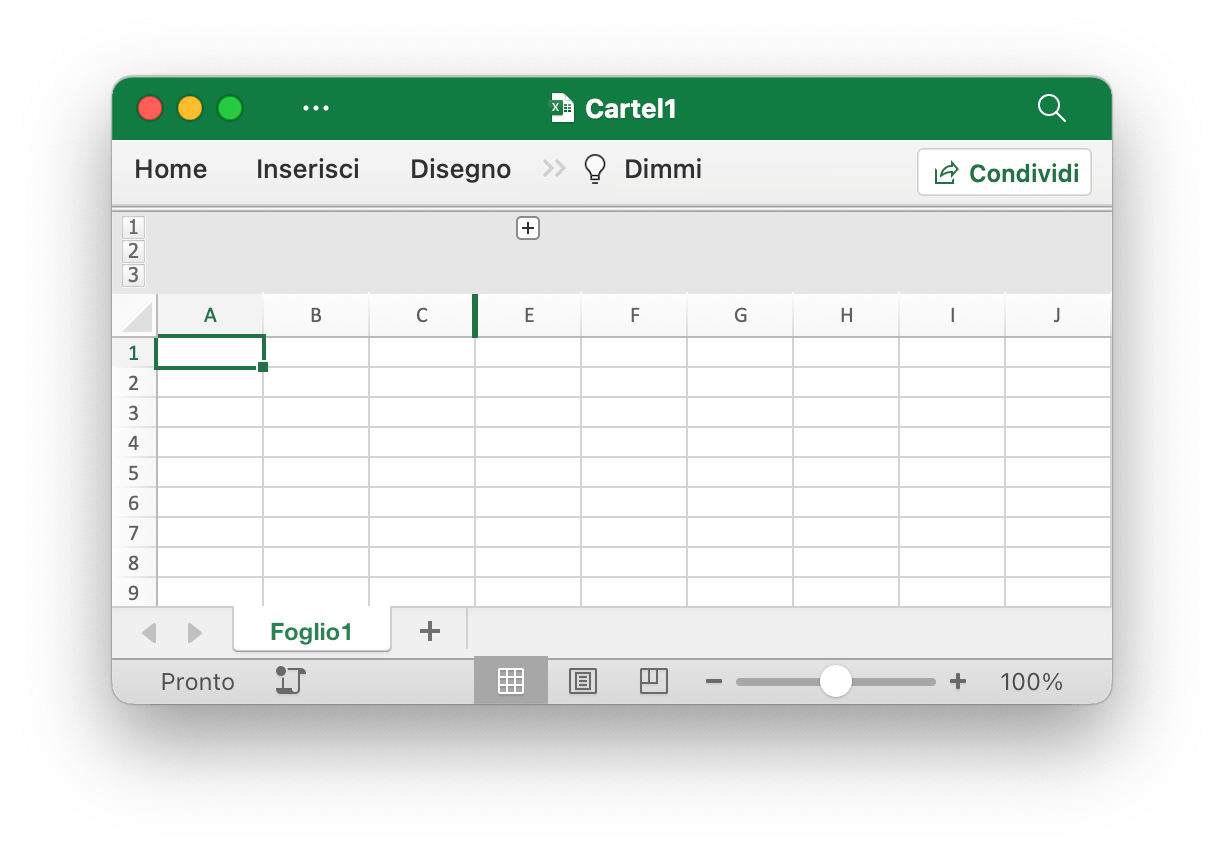Click the Condividi share button

[1004, 173]
